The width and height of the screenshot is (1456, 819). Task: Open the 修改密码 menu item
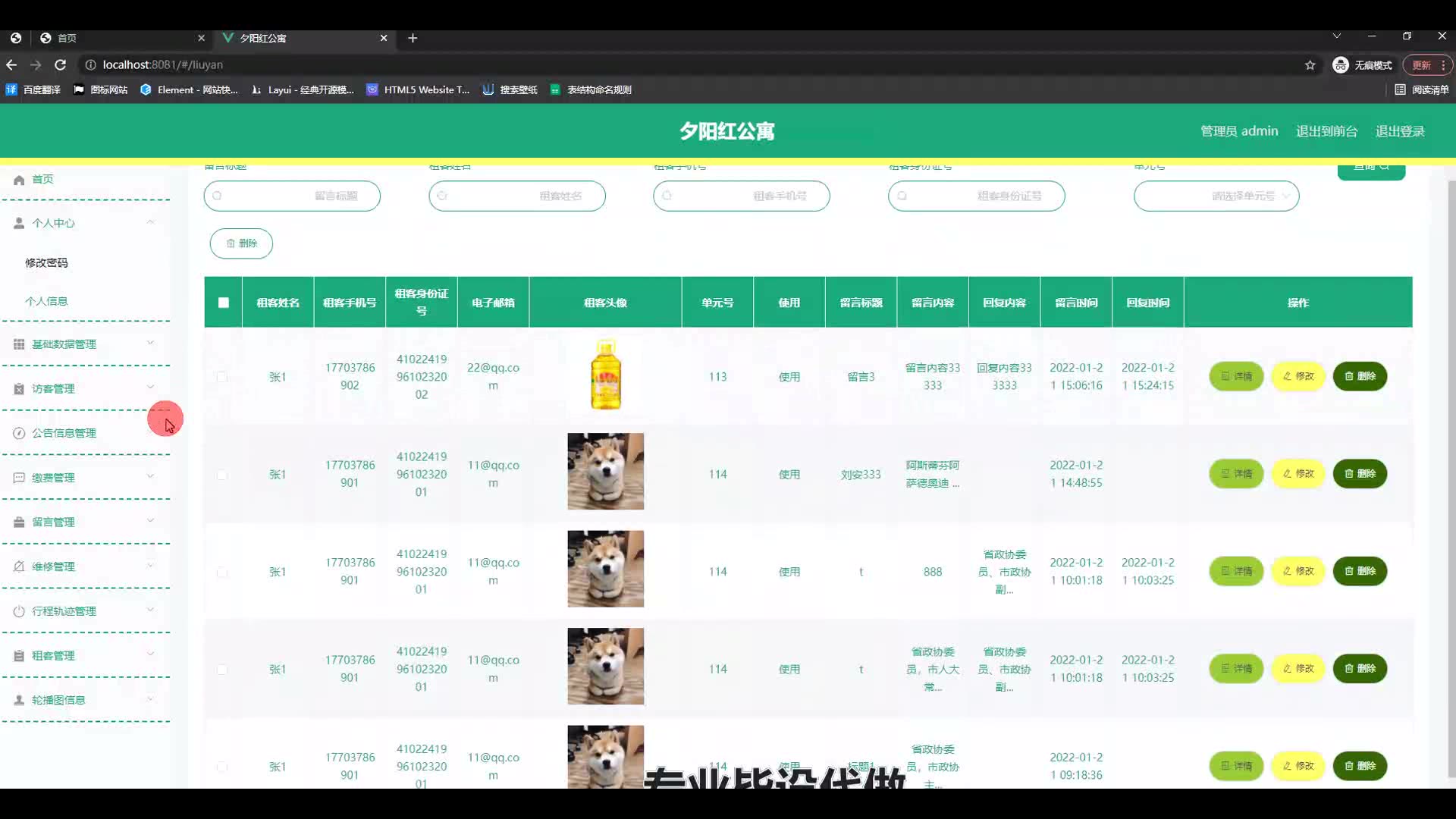46,262
